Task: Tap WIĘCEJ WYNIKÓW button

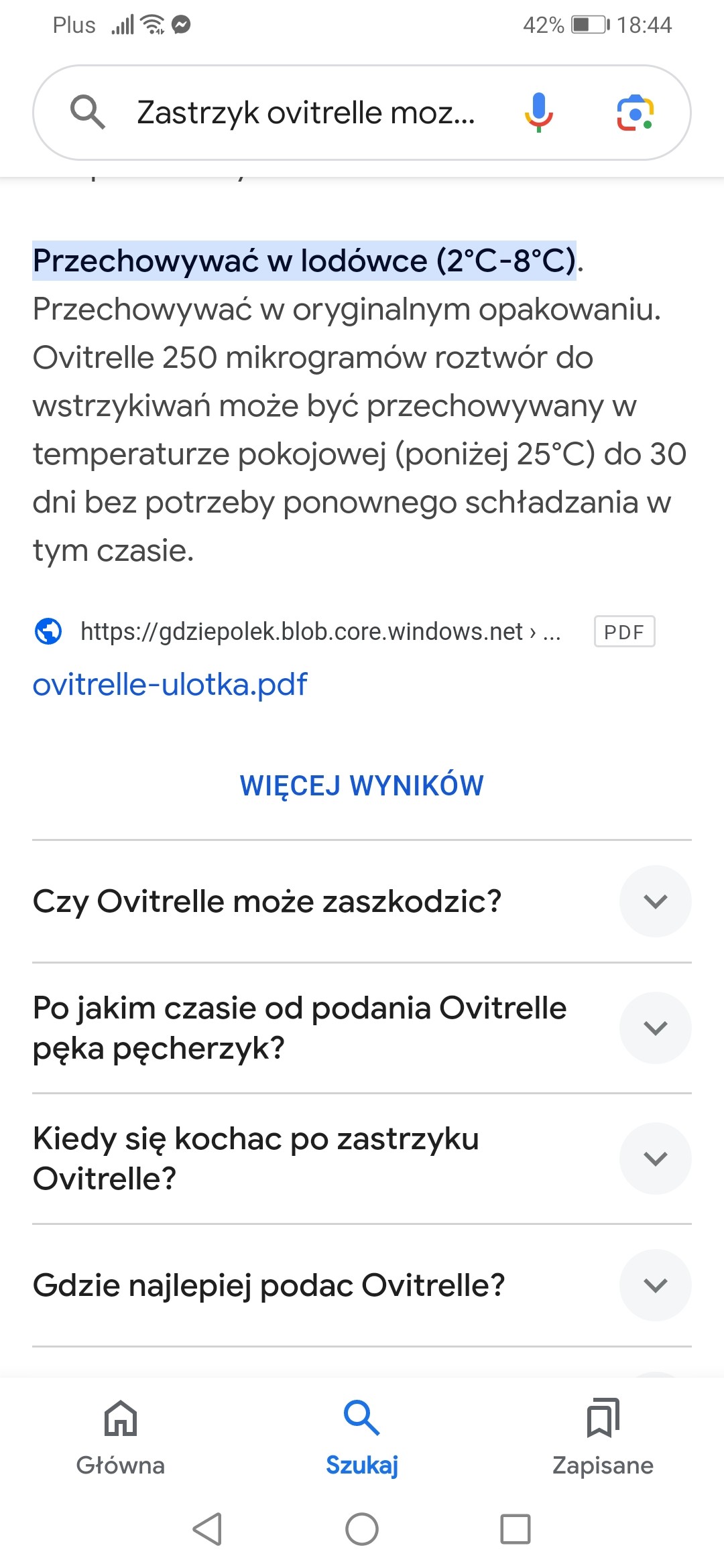Action: click(362, 785)
